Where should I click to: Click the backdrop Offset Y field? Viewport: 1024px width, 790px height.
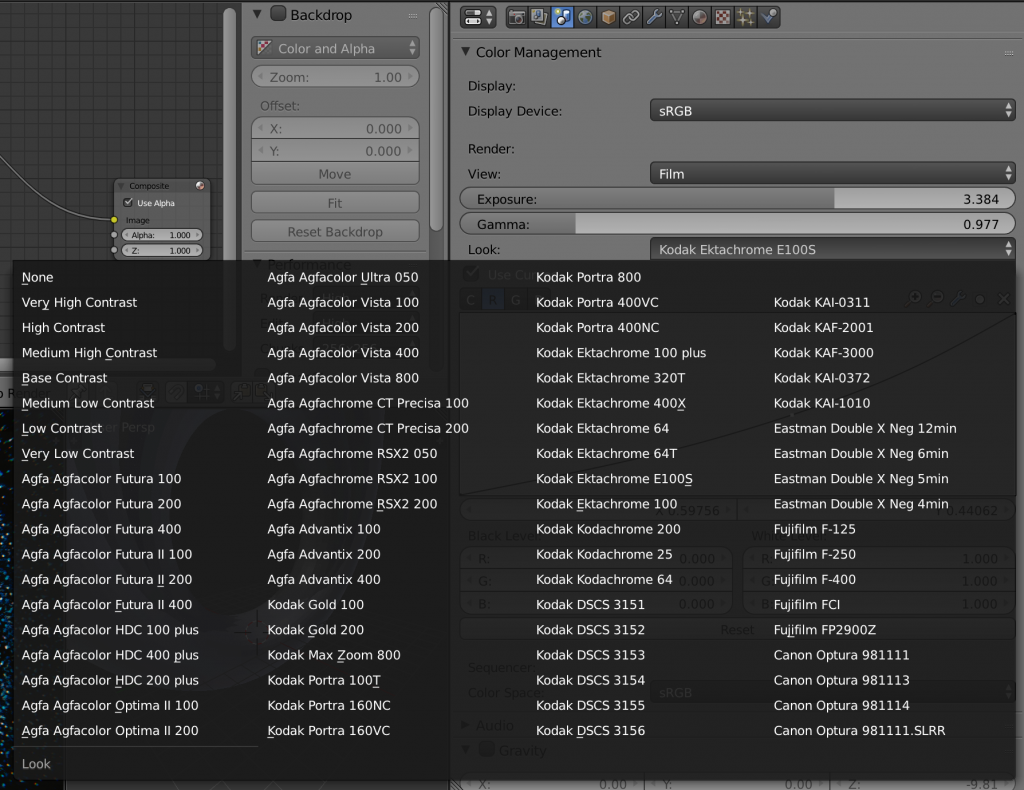(x=335, y=151)
